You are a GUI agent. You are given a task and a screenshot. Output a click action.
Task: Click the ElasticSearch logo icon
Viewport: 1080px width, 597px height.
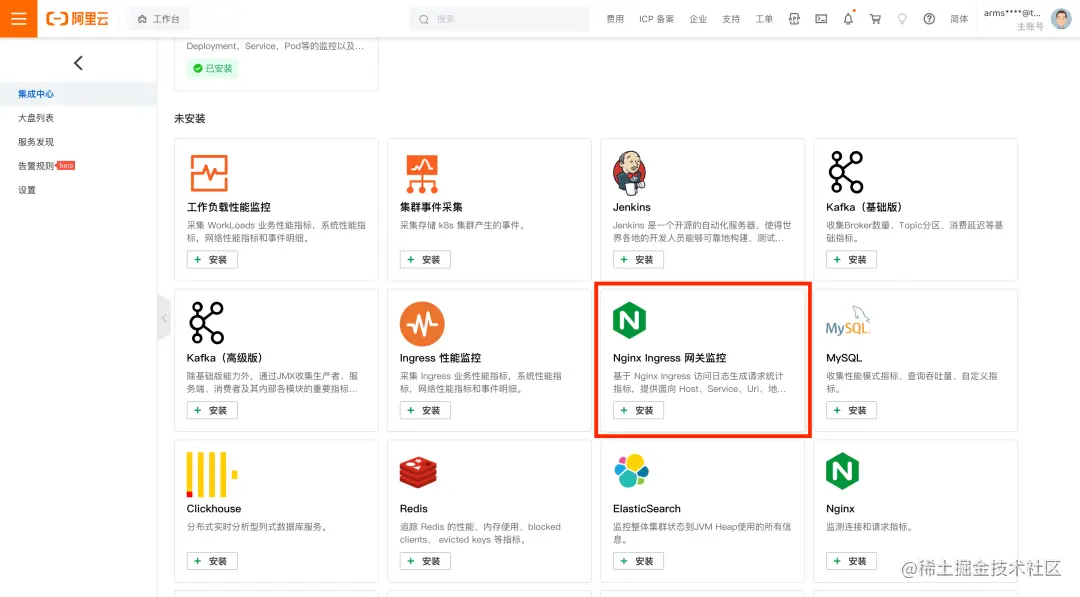632,471
